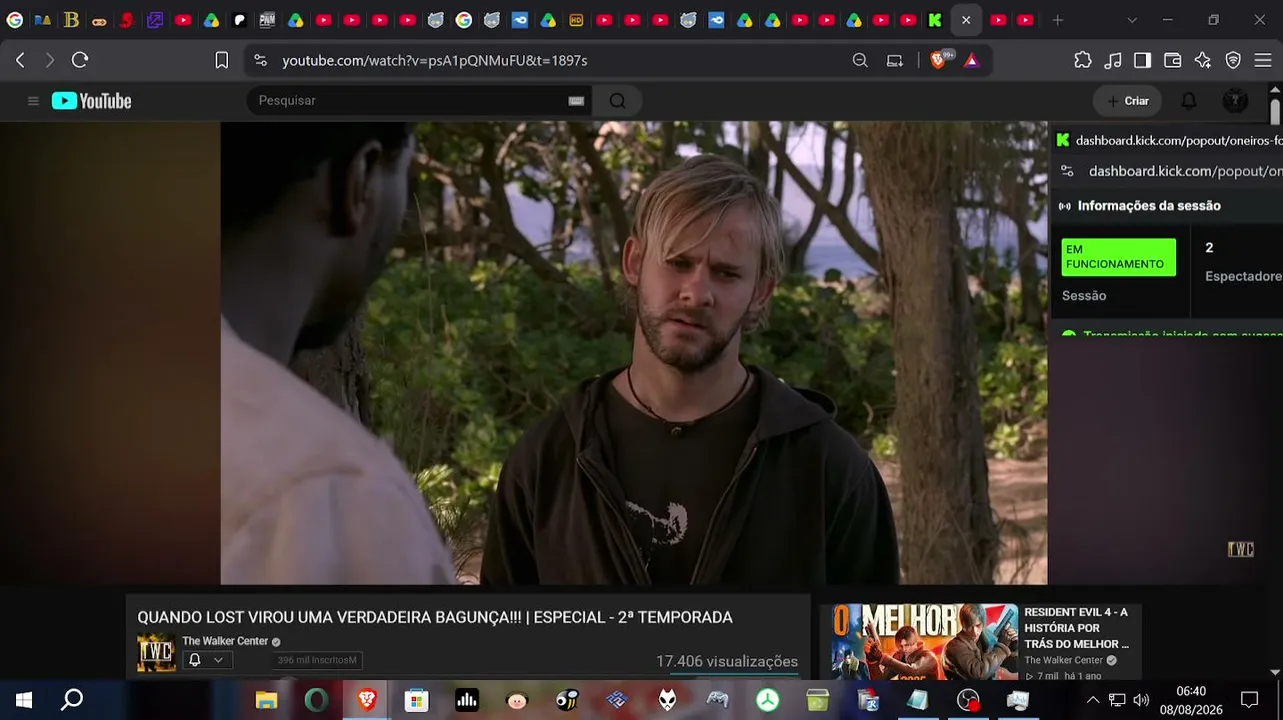Switch to the 'B' icon tab
Image resolution: width=1283 pixels, height=720 pixels.
(x=71, y=20)
